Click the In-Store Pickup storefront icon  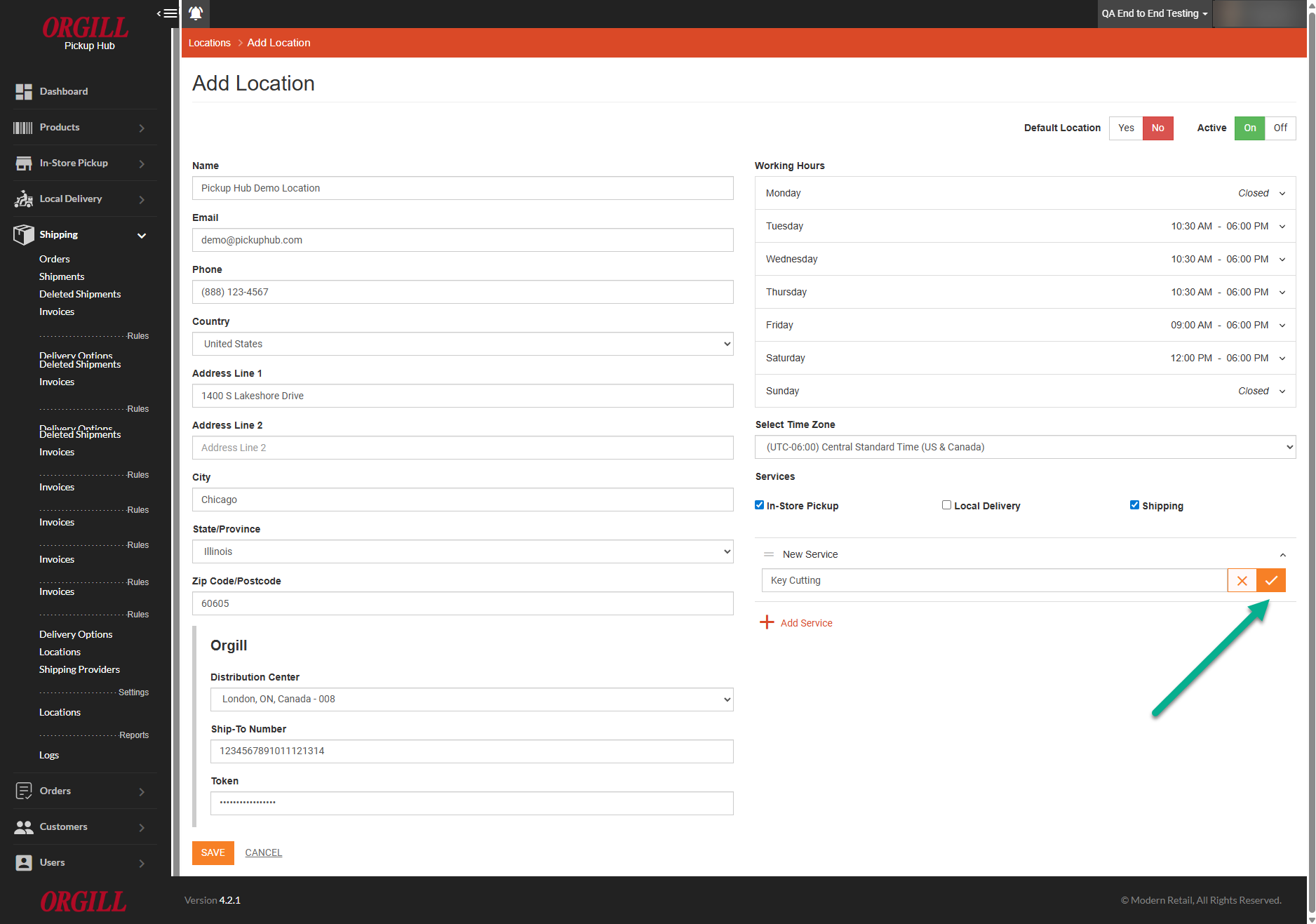(x=24, y=163)
